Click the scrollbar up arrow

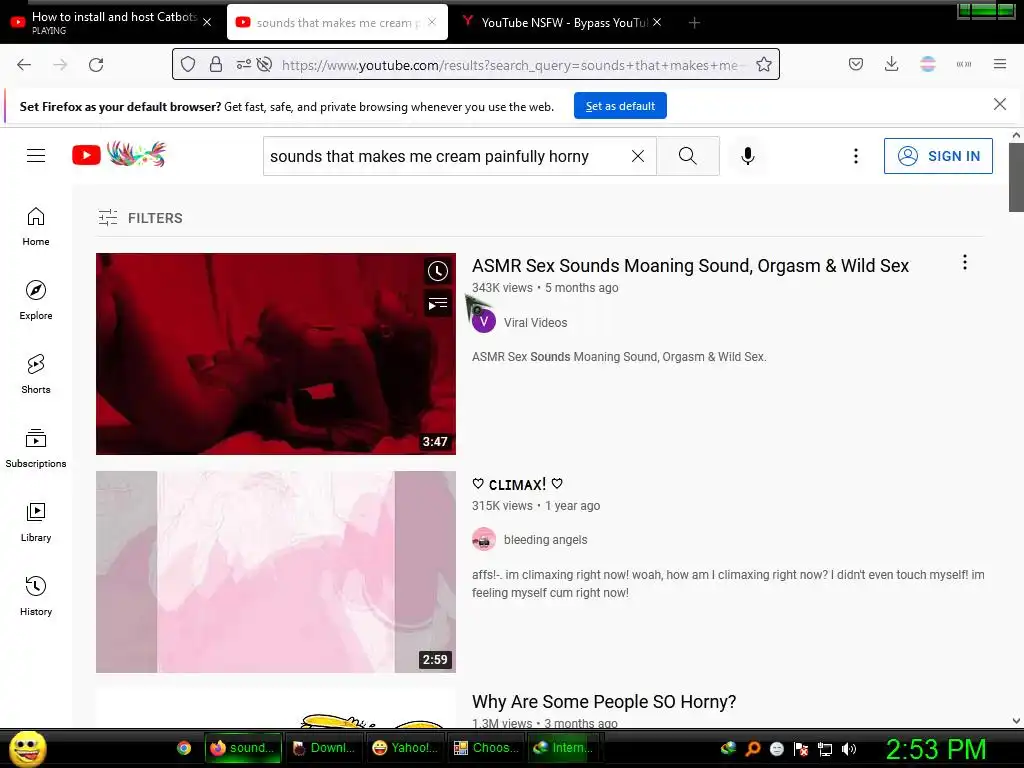coord(1016,135)
